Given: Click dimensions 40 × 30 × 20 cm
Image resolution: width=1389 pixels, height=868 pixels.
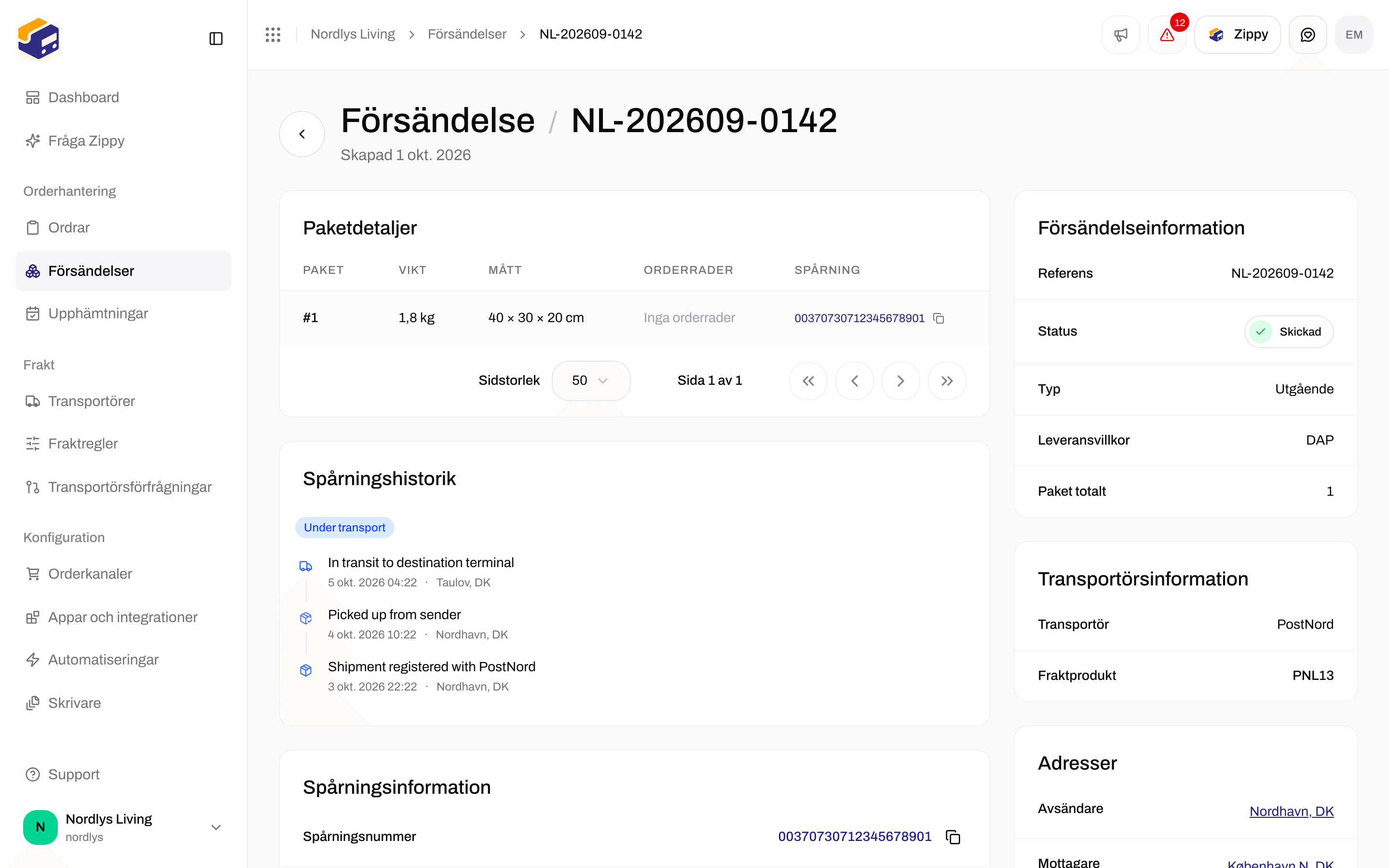Looking at the screenshot, I should (536, 317).
